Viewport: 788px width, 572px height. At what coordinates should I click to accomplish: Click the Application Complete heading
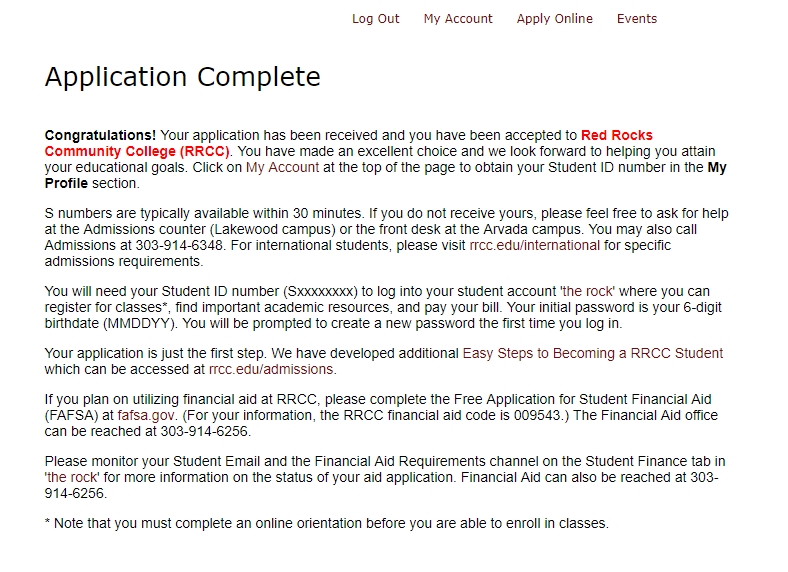point(182,77)
